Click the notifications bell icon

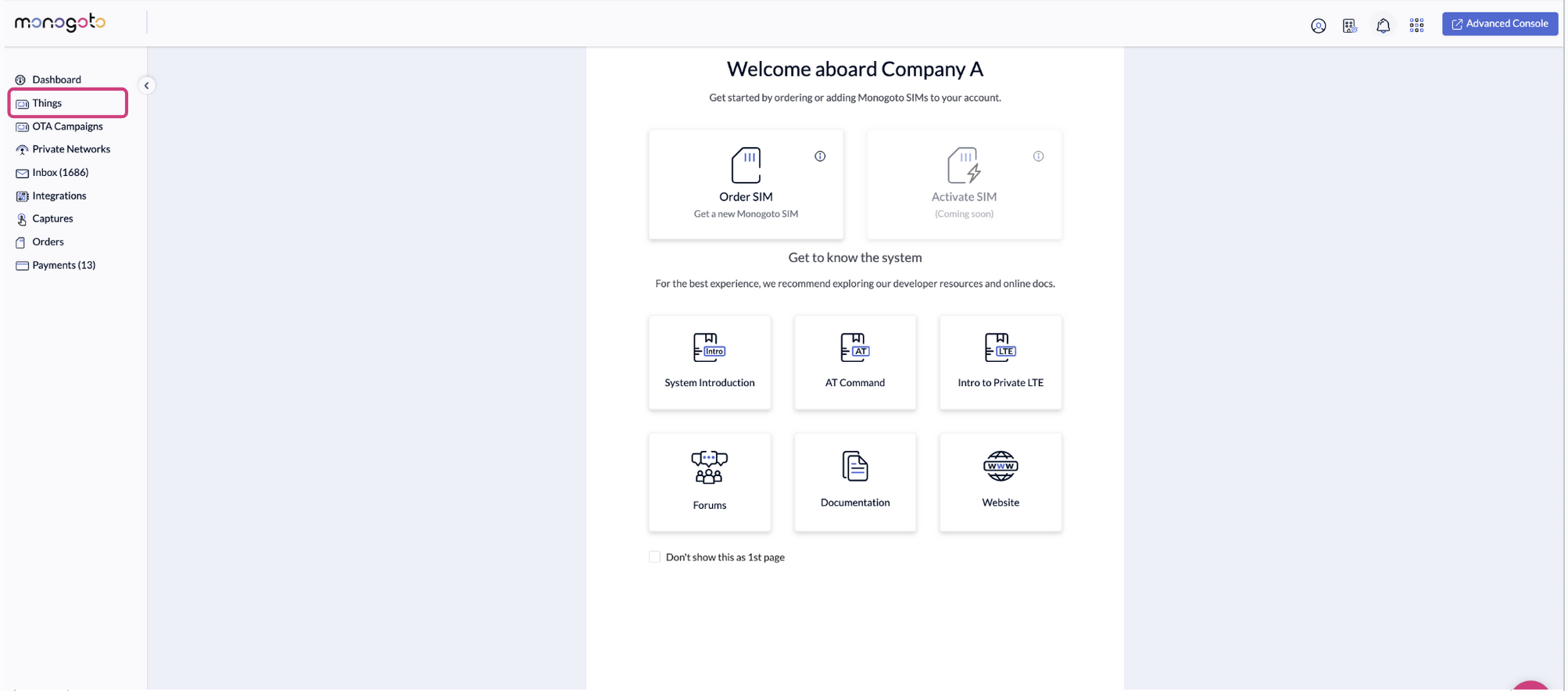[x=1383, y=26]
